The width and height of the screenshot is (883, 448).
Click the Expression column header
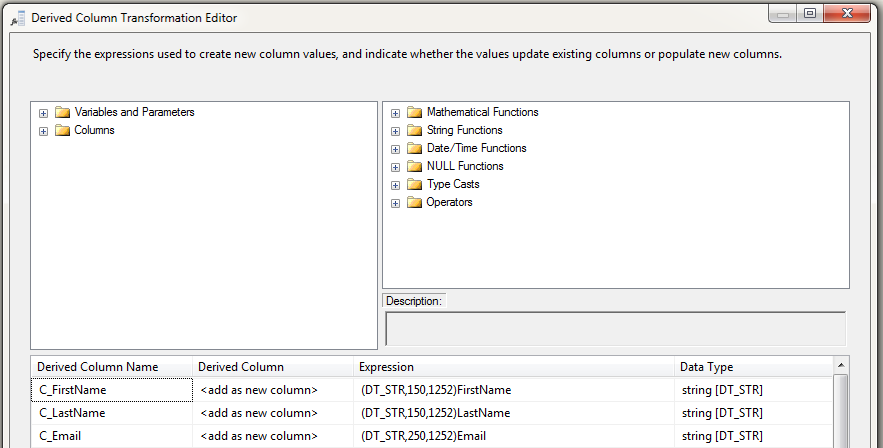pyautogui.click(x=514, y=367)
